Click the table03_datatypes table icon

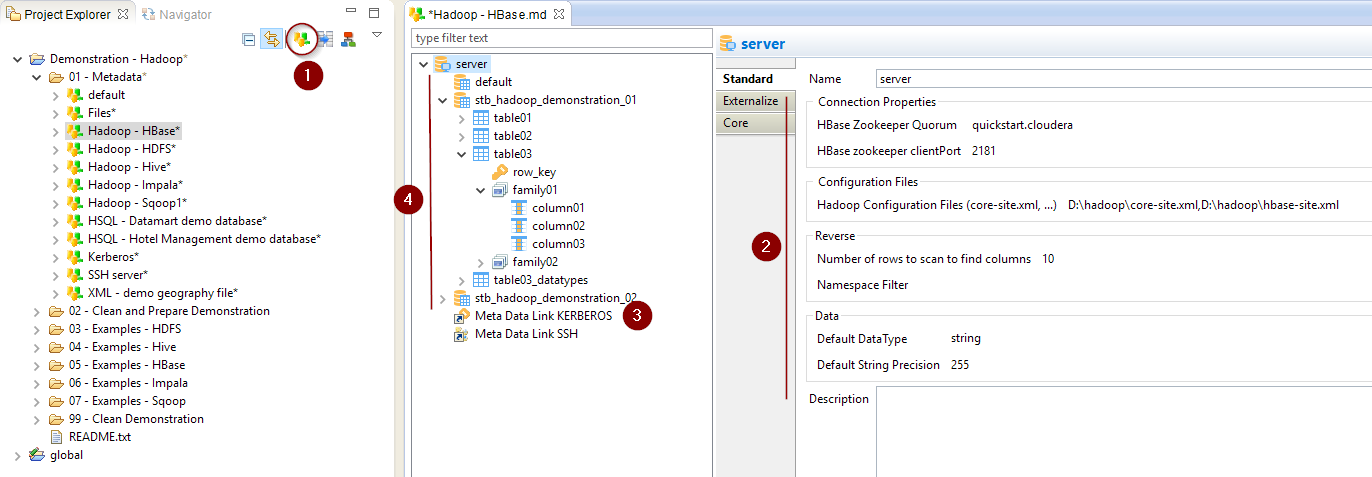pyautogui.click(x=481, y=280)
